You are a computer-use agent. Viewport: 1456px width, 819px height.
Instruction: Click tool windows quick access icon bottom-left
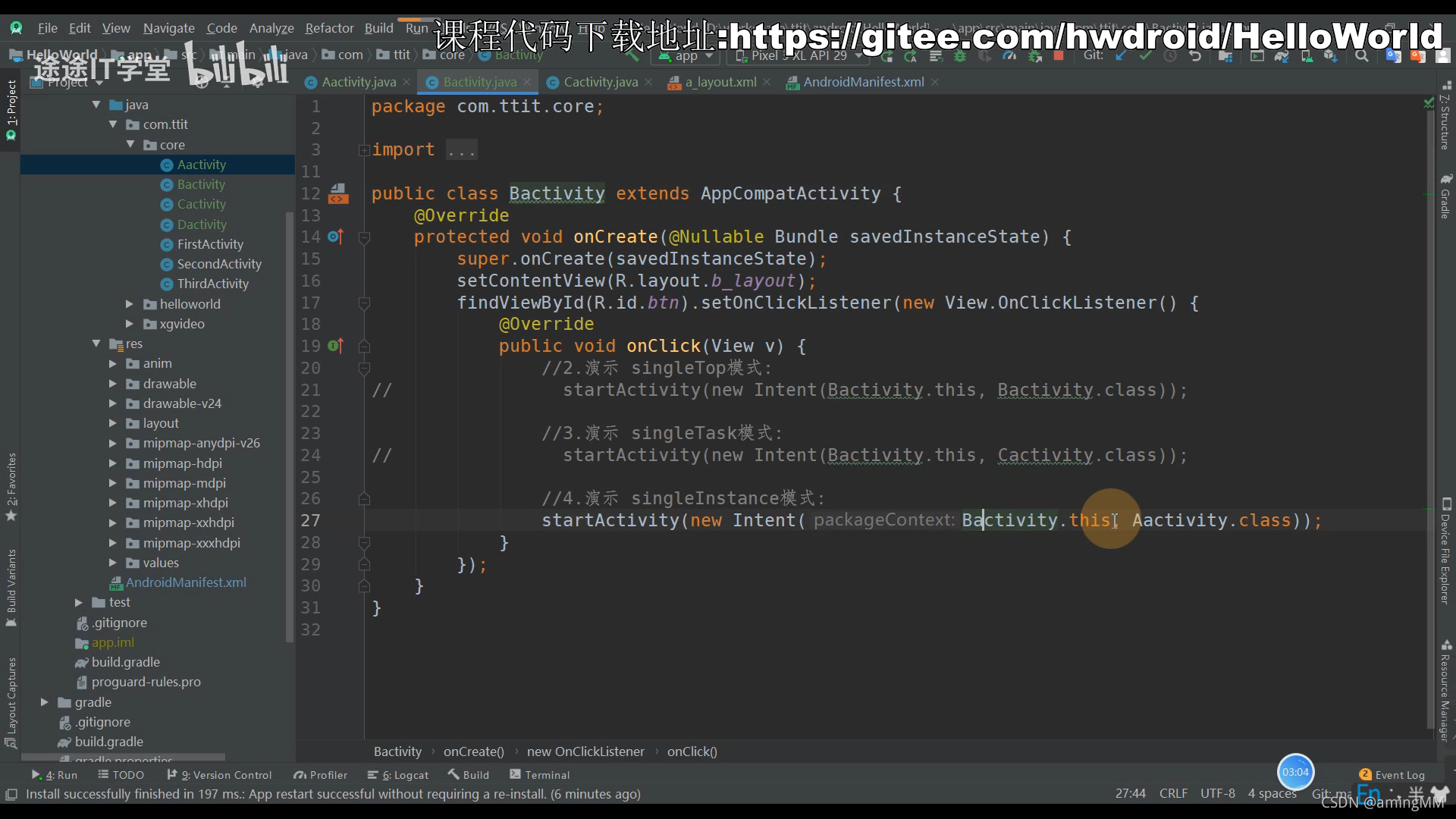click(11, 794)
